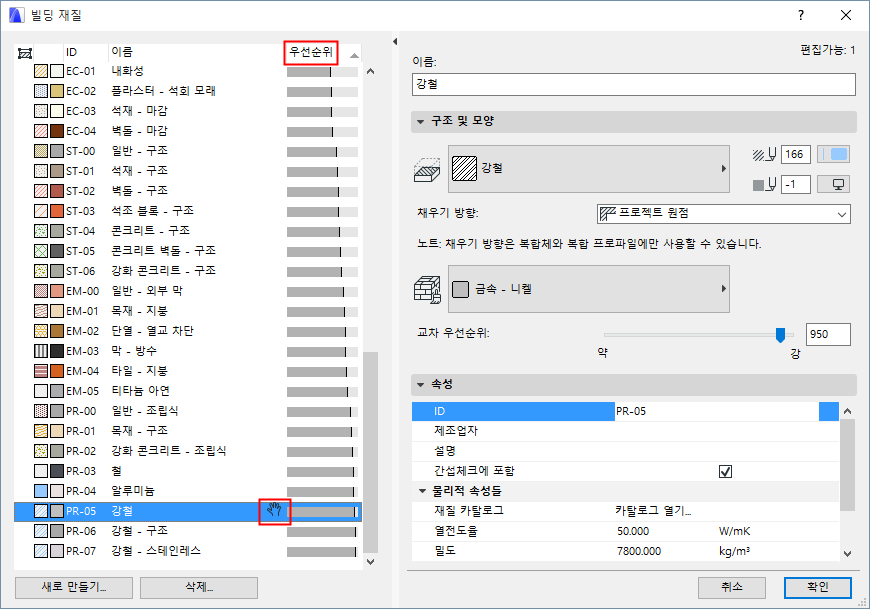Click the 밀도 value 7800.000
This screenshot has height=609, width=870.
(x=639, y=551)
